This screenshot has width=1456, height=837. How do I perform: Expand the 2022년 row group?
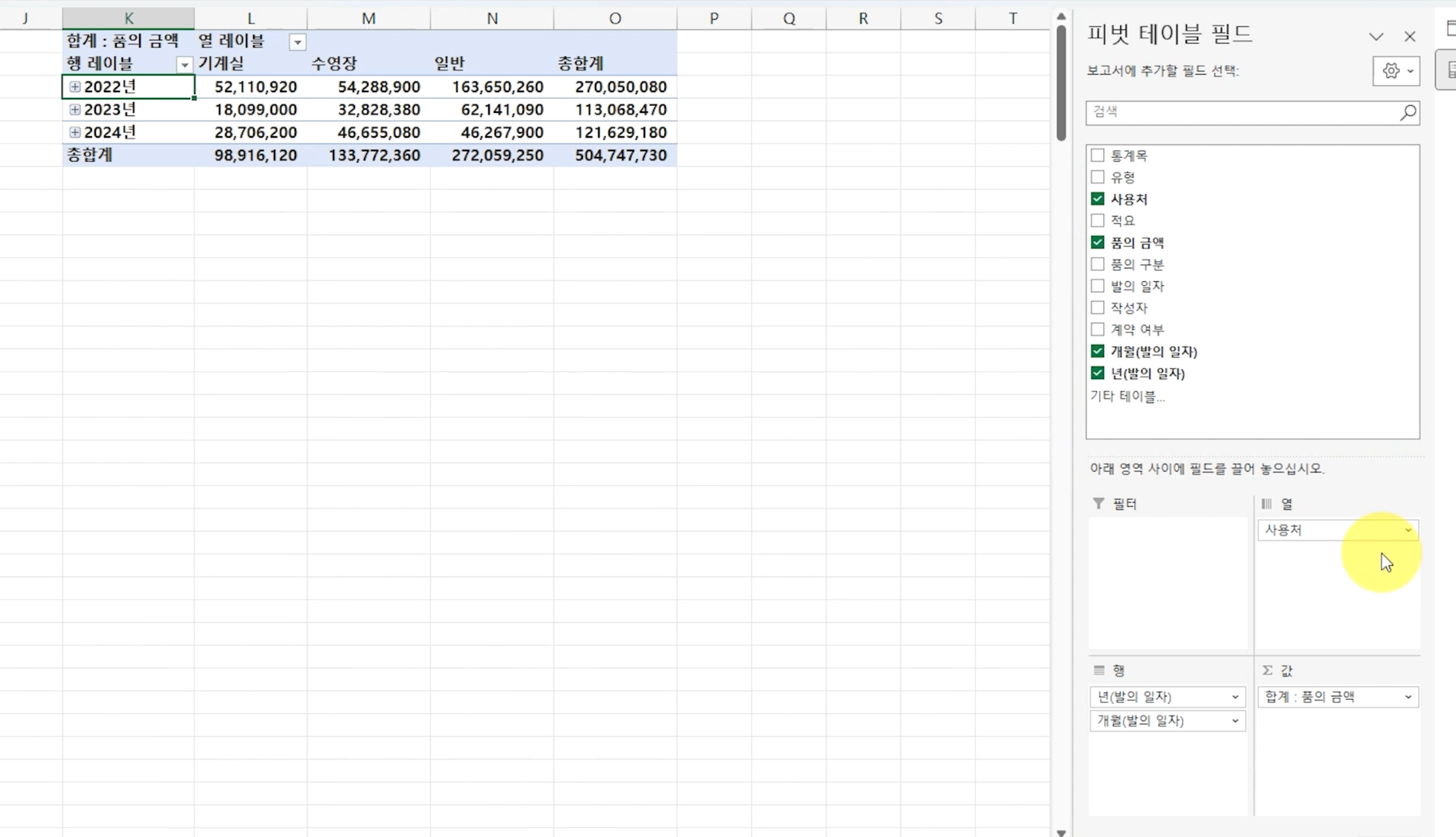coord(75,87)
